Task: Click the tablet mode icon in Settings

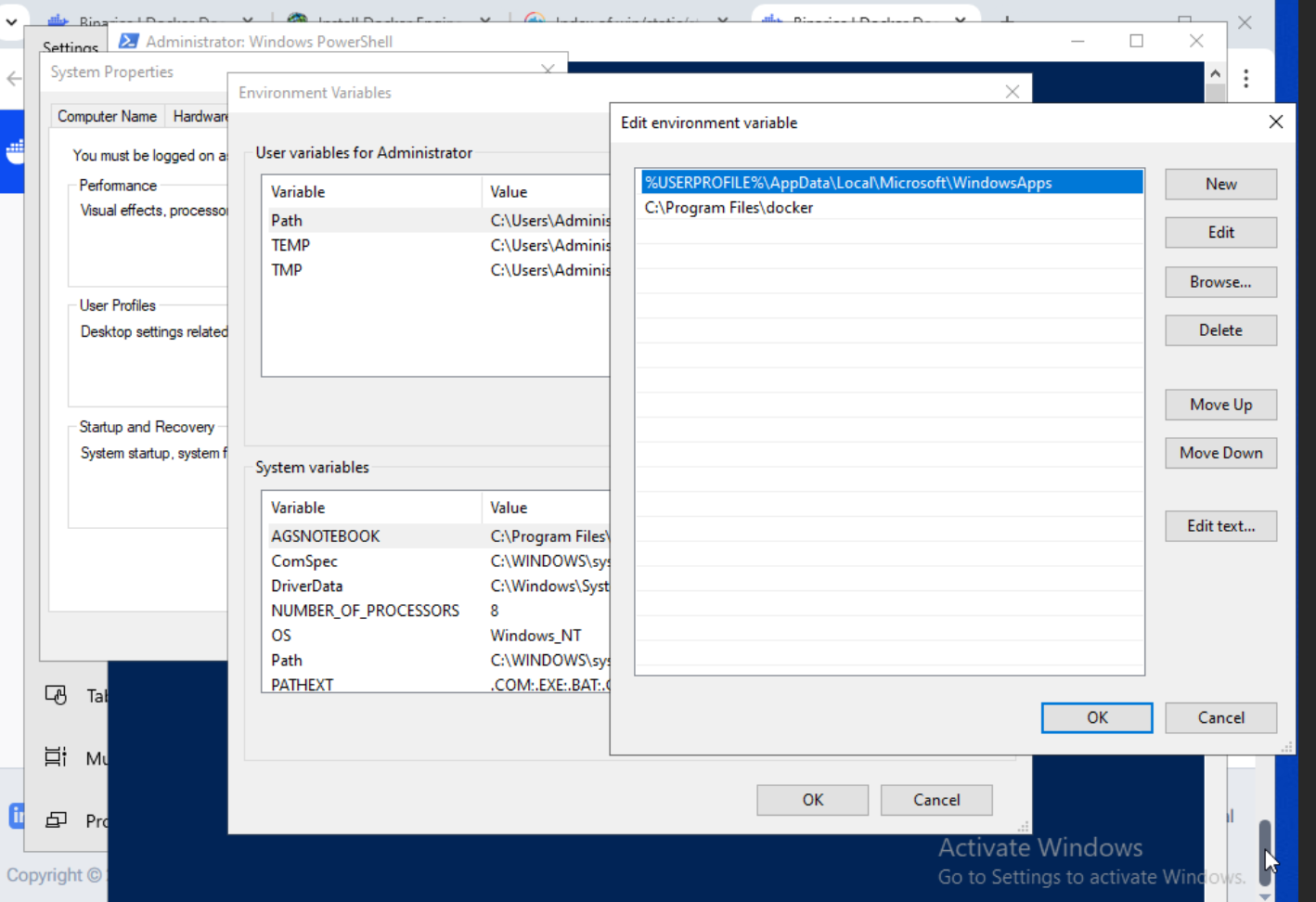Action: point(56,695)
